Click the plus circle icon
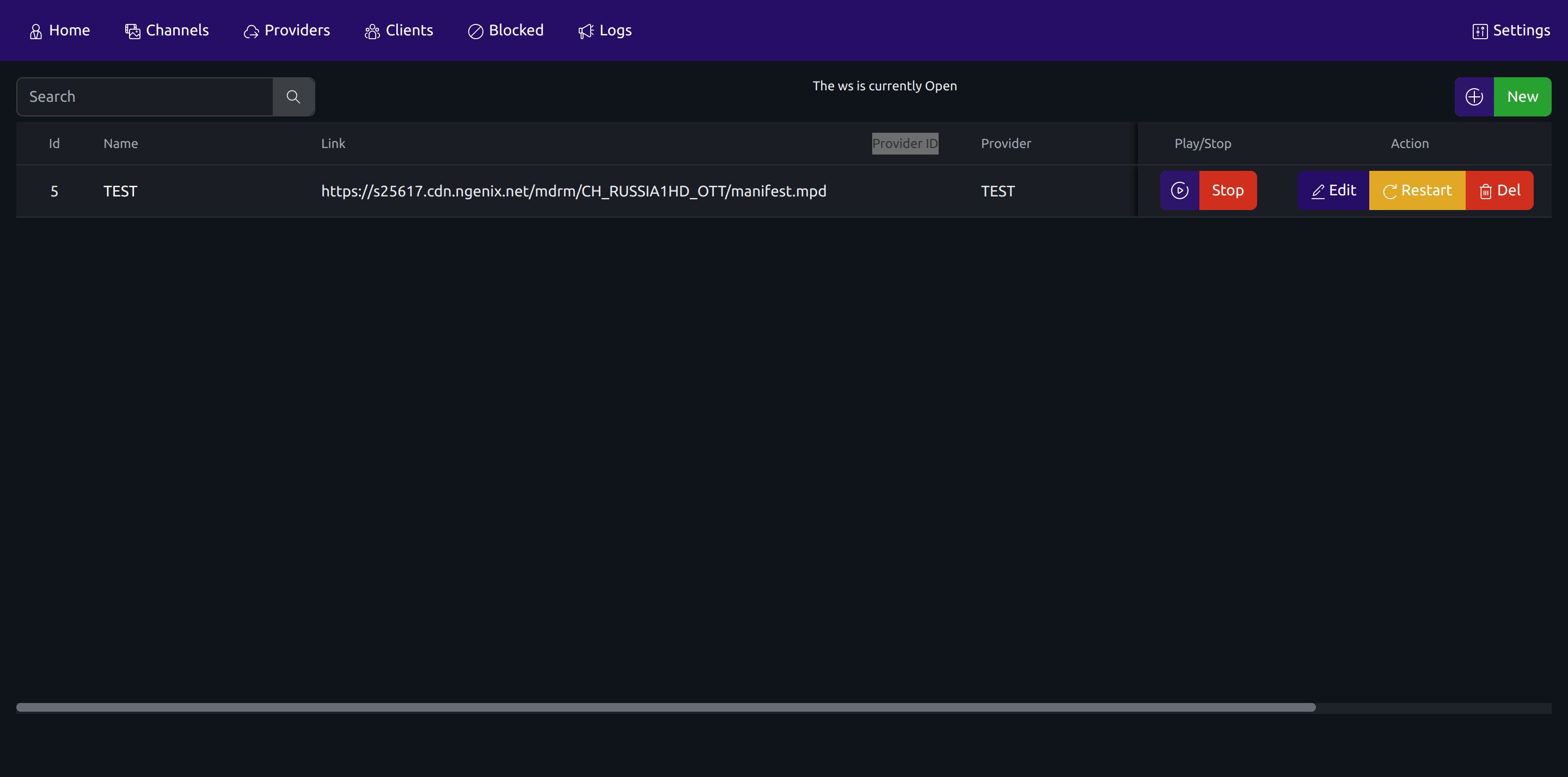 click(1474, 97)
